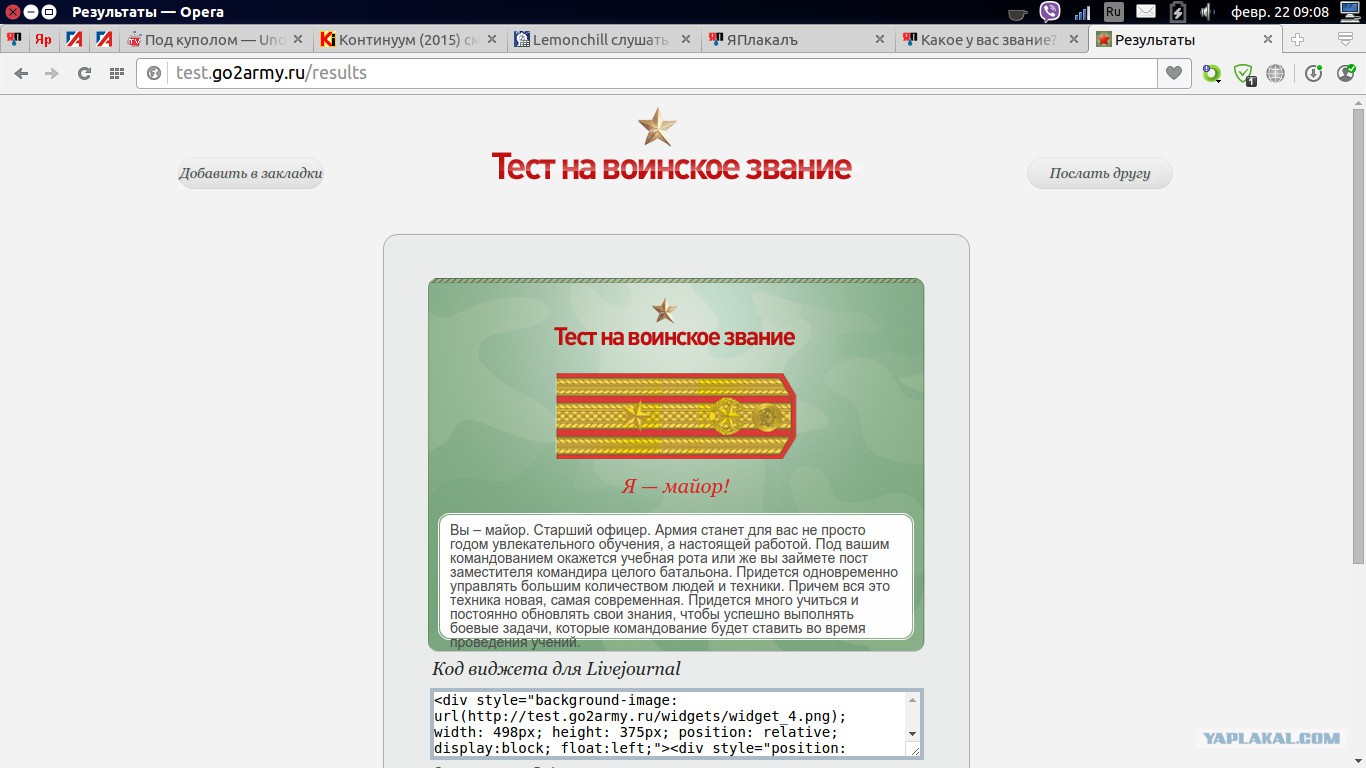This screenshot has width=1366, height=768.
Task: Switch to the Lemonchill слушать tab
Action: point(600,40)
